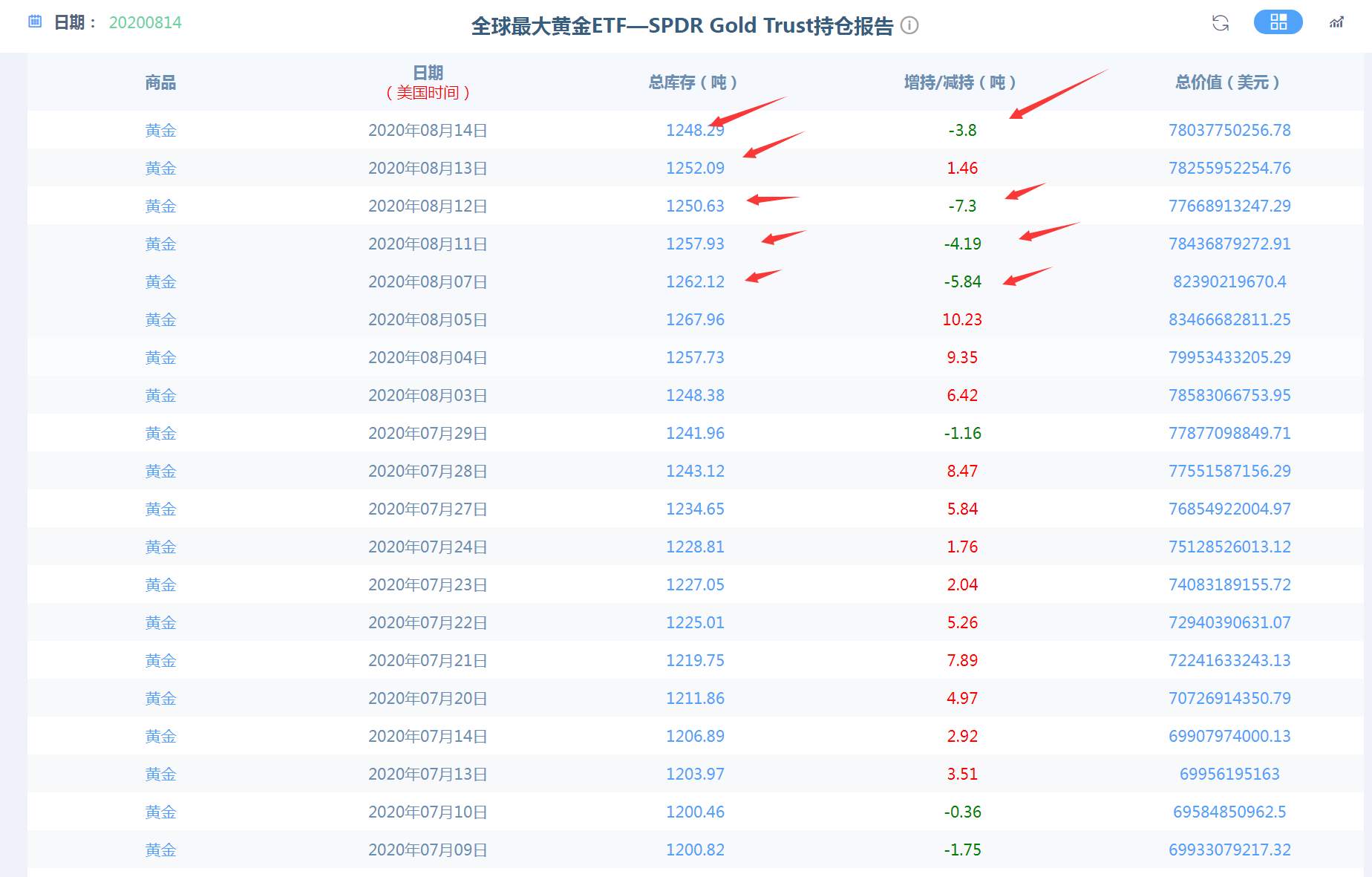Select date cell 2020年07月14日

[x=428, y=737]
